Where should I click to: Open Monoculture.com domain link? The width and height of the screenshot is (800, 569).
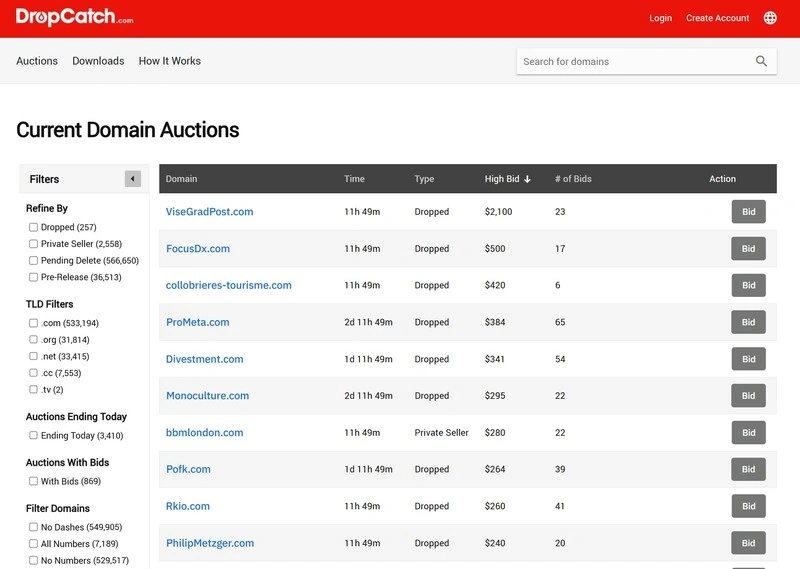pyautogui.click(x=208, y=395)
